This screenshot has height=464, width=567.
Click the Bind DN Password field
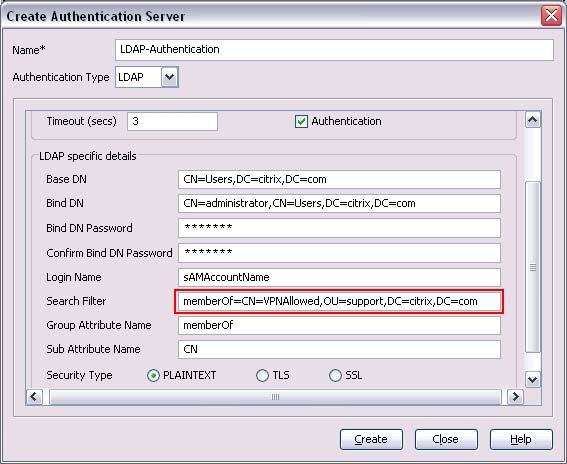(339, 228)
